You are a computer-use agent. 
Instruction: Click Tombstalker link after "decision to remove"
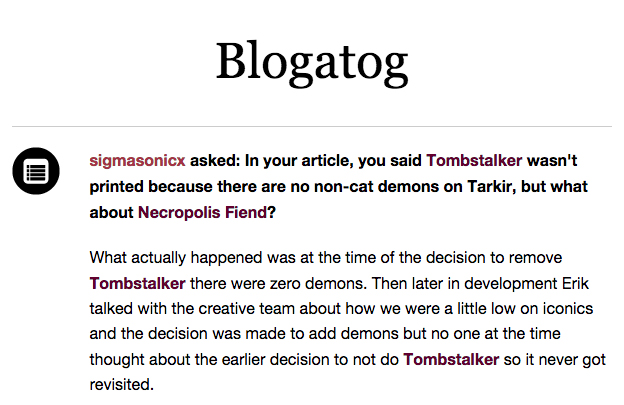(137, 282)
